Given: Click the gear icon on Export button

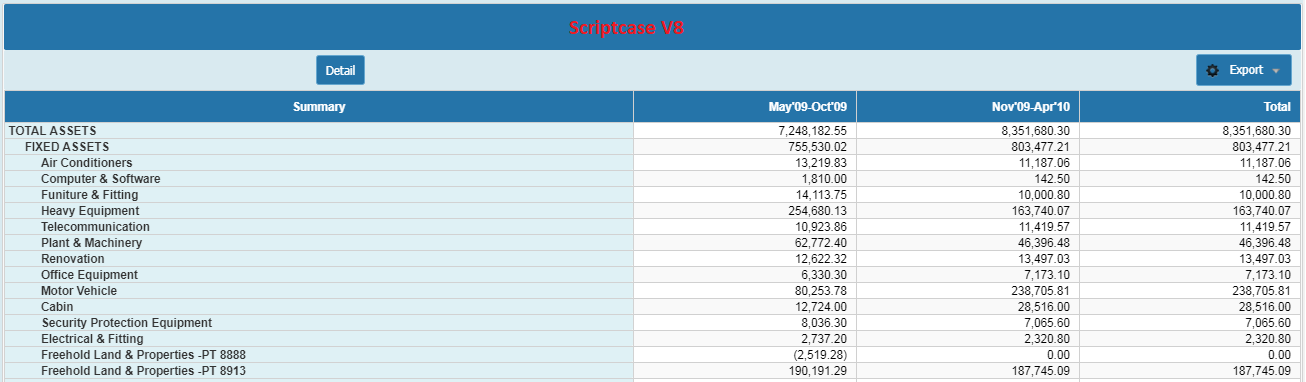Looking at the screenshot, I should [1213, 70].
